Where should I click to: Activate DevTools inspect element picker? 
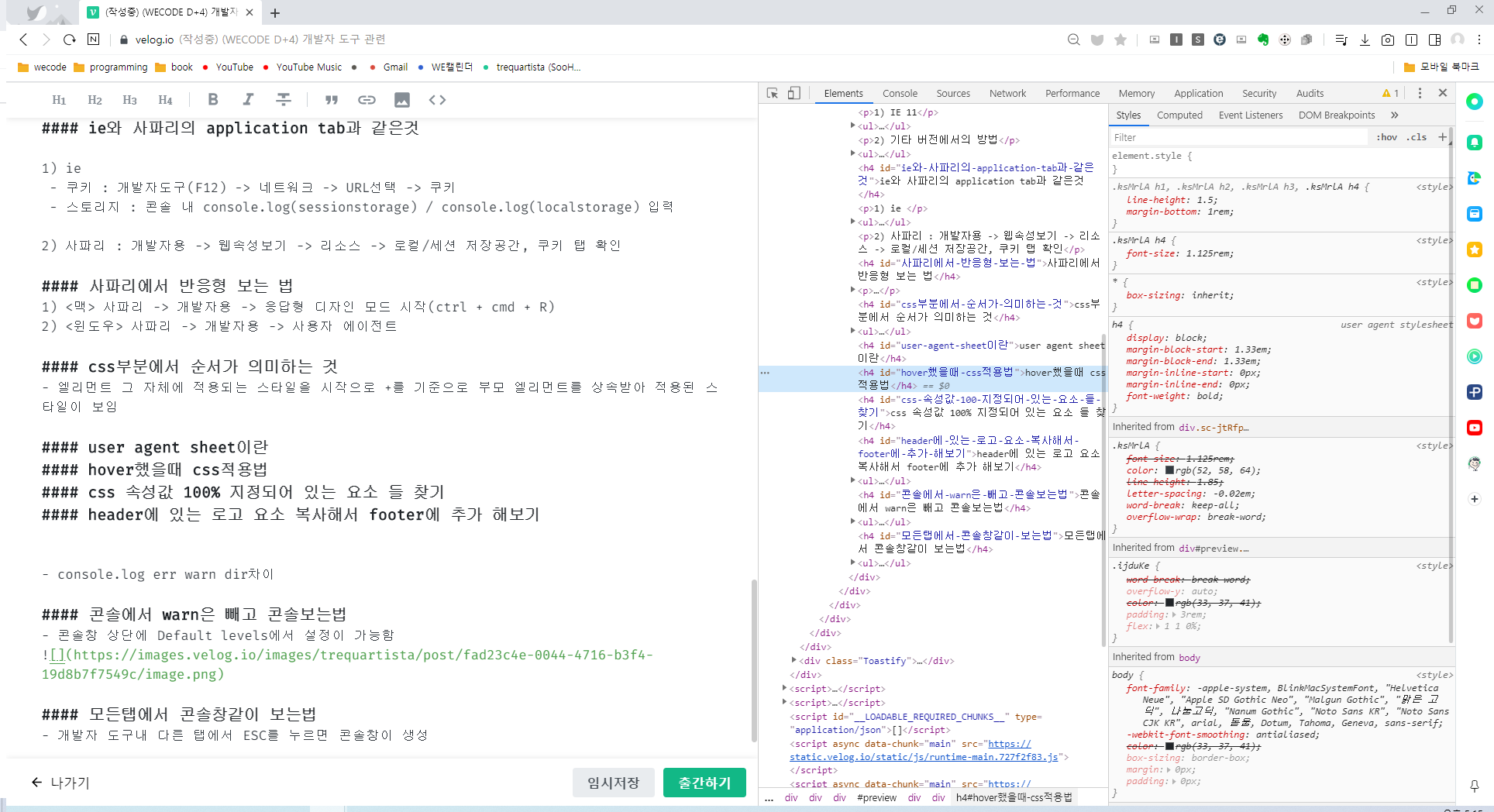[773, 93]
